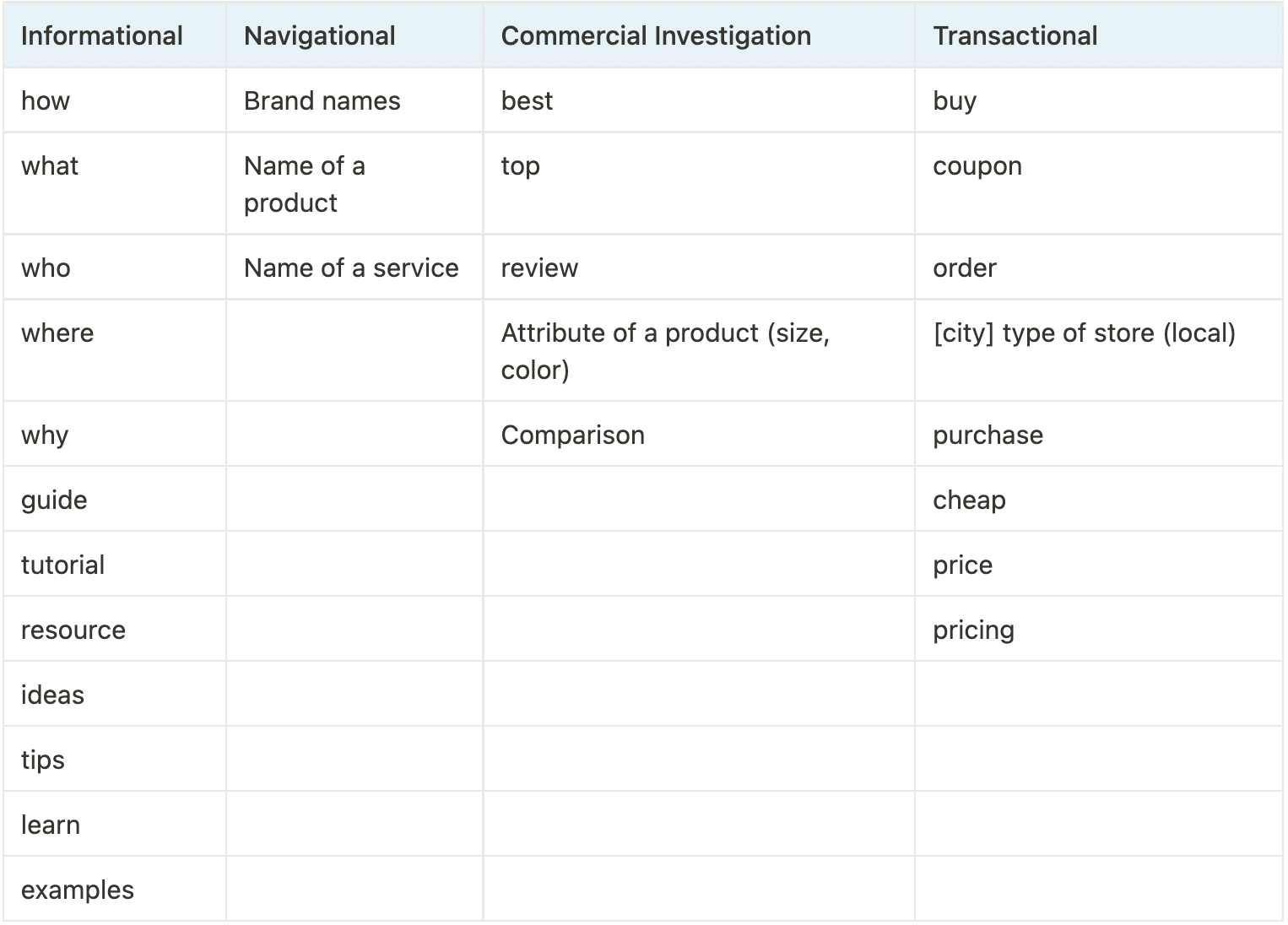Click the 'purchase' cell
Screen dimensions: 1288x925
click(1099, 435)
